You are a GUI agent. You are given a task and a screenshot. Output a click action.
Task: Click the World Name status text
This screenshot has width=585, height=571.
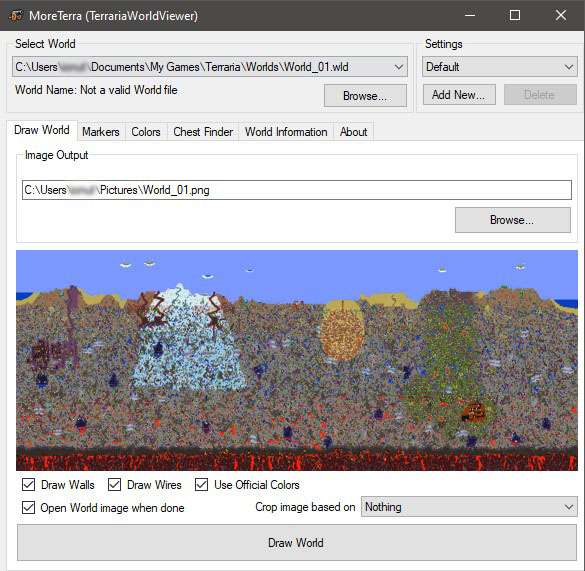96,90
